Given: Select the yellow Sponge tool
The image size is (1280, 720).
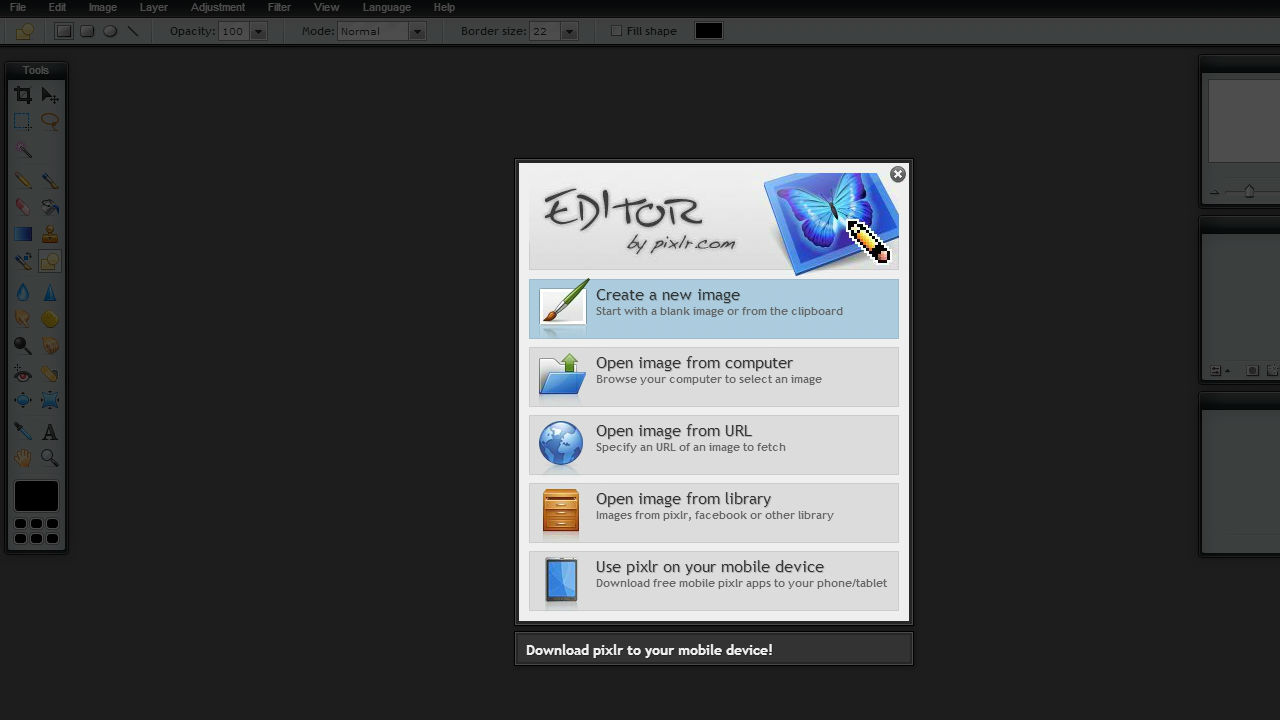Looking at the screenshot, I should coord(50,319).
